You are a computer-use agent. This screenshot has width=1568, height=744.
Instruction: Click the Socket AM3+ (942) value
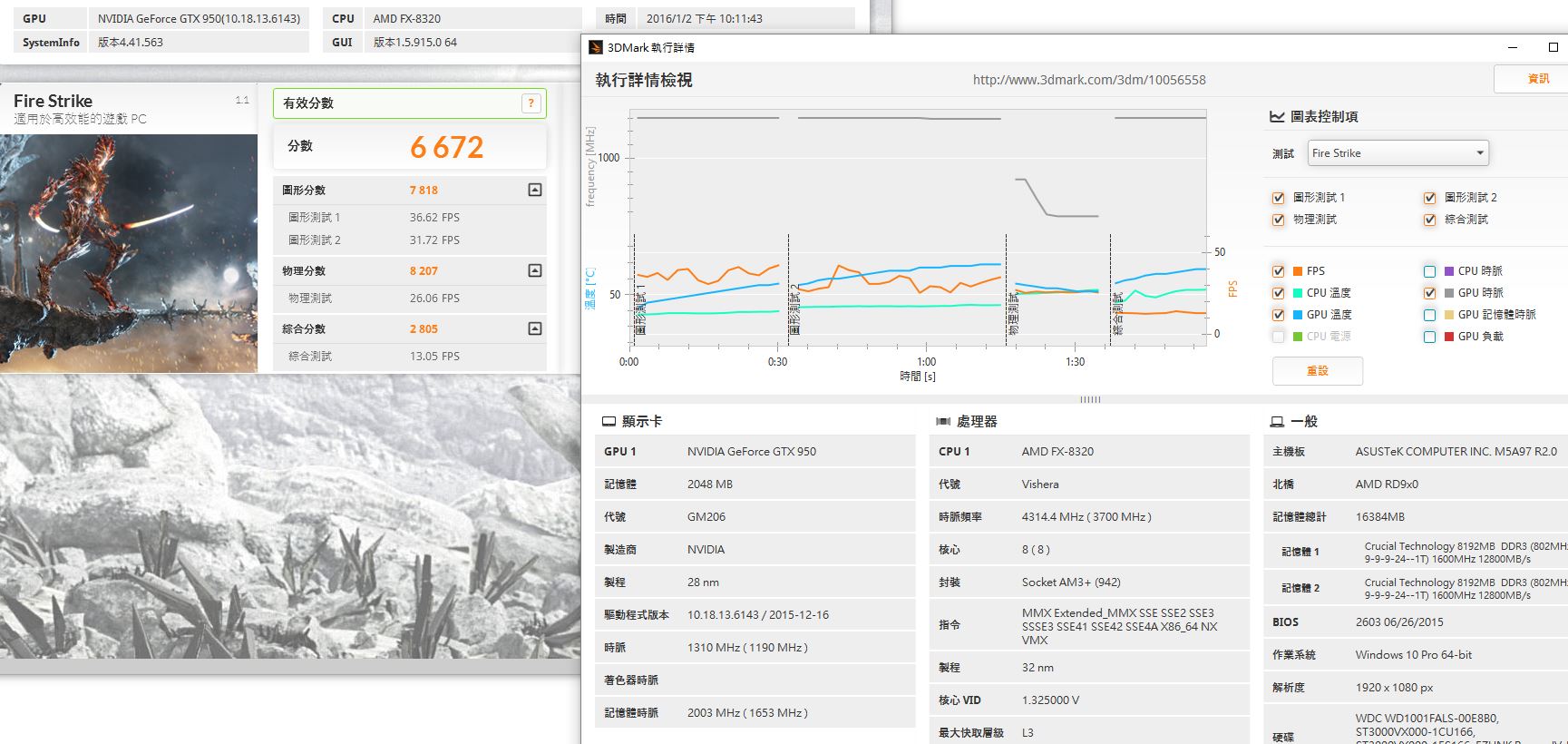[1071, 582]
